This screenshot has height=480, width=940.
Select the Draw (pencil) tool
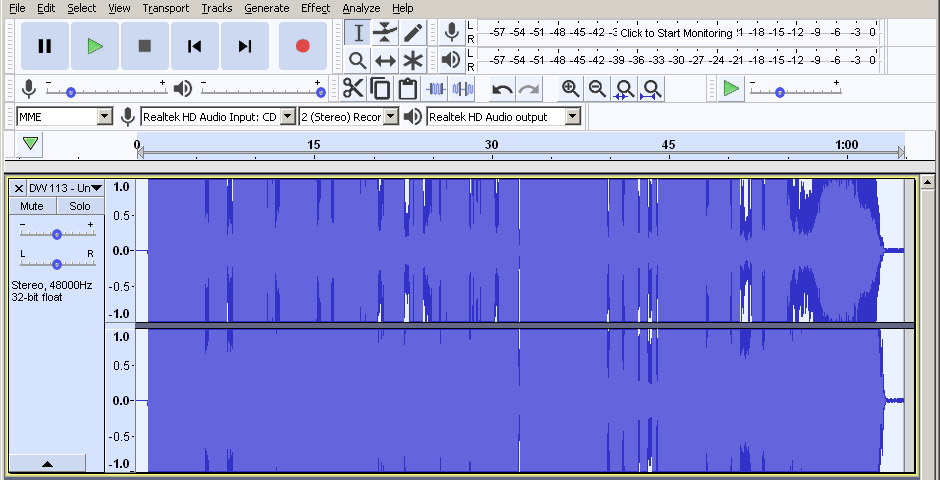[412, 32]
